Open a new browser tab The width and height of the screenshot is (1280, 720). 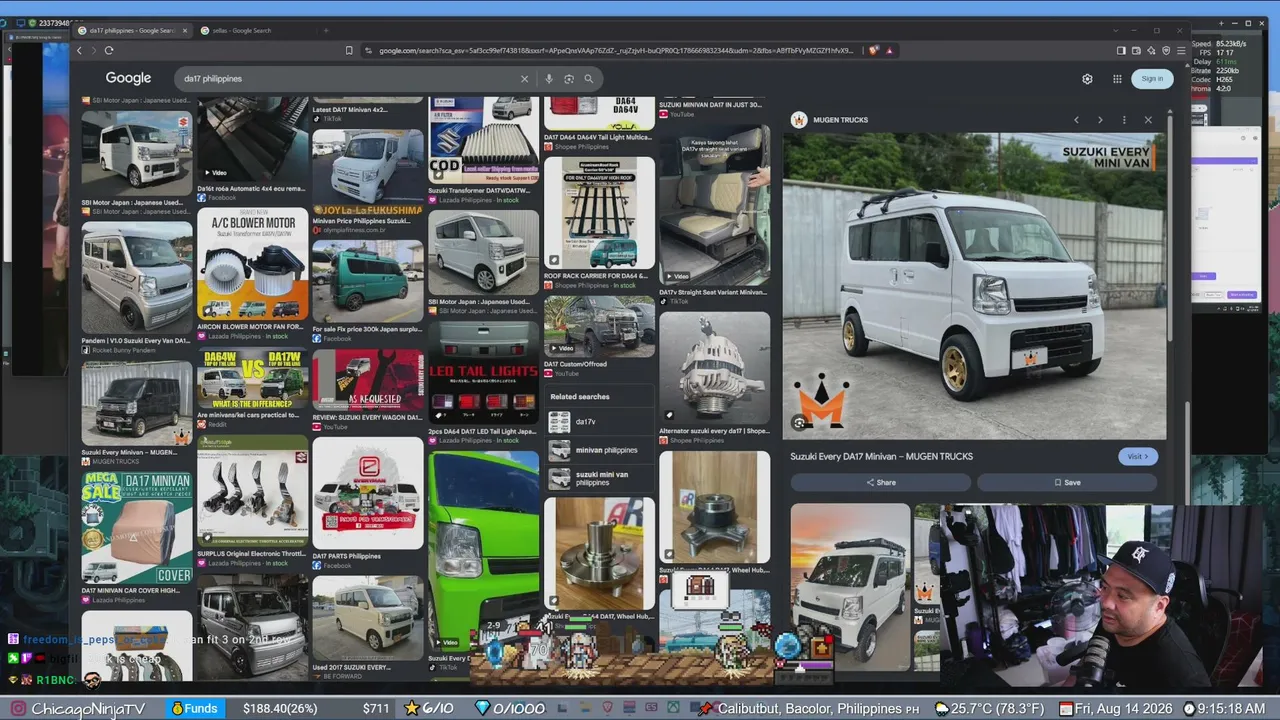(x=325, y=31)
